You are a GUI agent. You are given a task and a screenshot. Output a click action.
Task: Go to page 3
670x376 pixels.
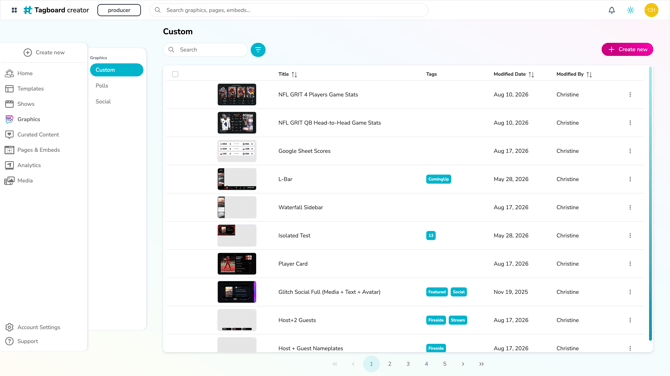[408, 364]
